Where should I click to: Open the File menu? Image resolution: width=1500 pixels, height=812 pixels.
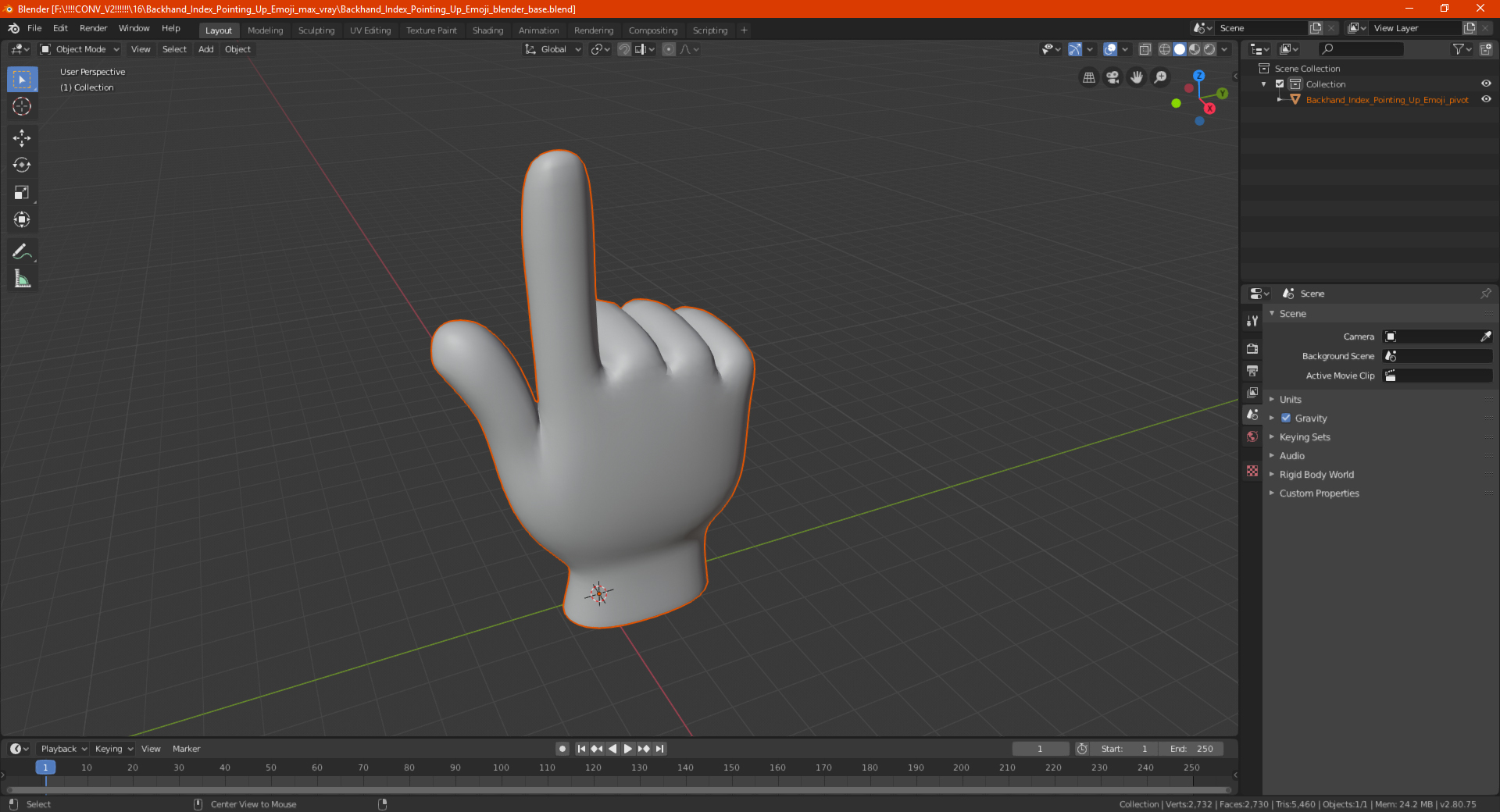point(34,28)
